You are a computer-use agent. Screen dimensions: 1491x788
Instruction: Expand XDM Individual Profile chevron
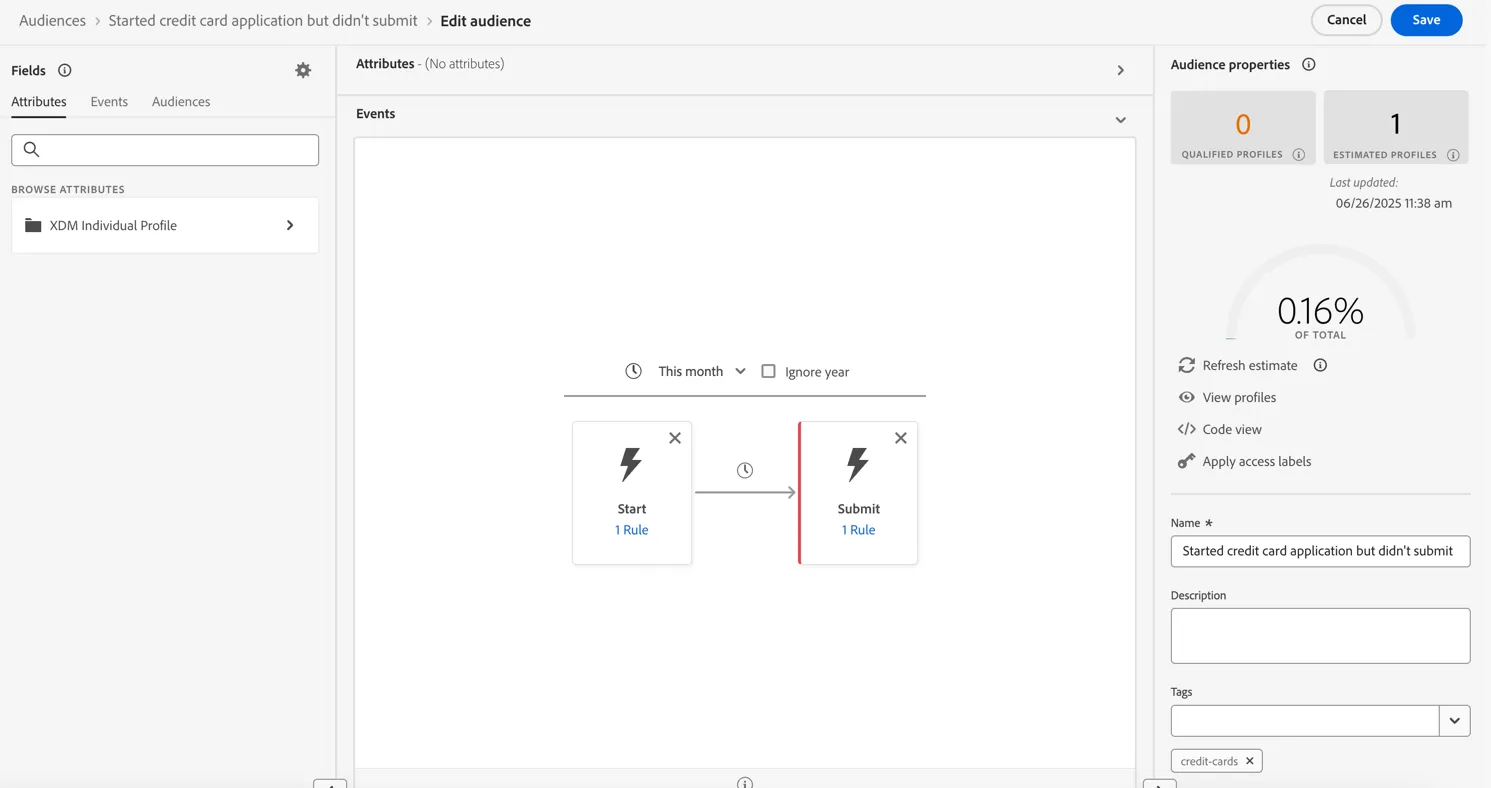coord(290,225)
